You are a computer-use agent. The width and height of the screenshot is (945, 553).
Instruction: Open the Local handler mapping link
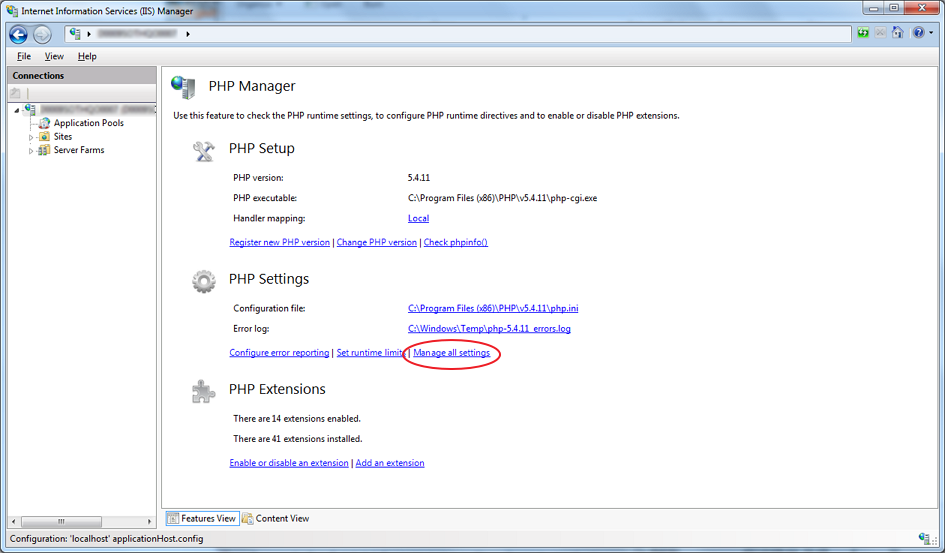(x=418, y=218)
